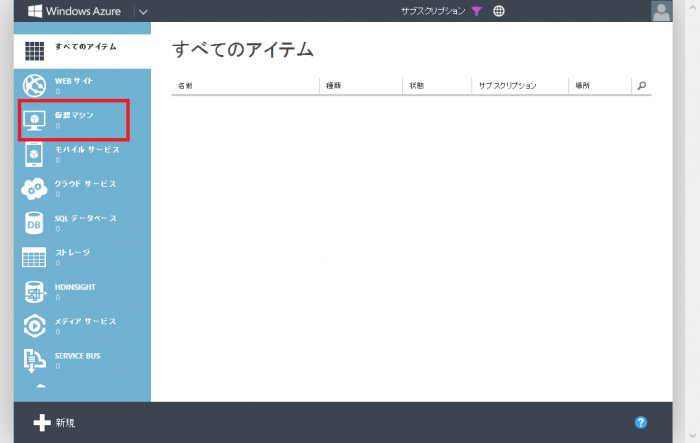Select SQL データベース label in sidebar

pyautogui.click(x=86, y=218)
